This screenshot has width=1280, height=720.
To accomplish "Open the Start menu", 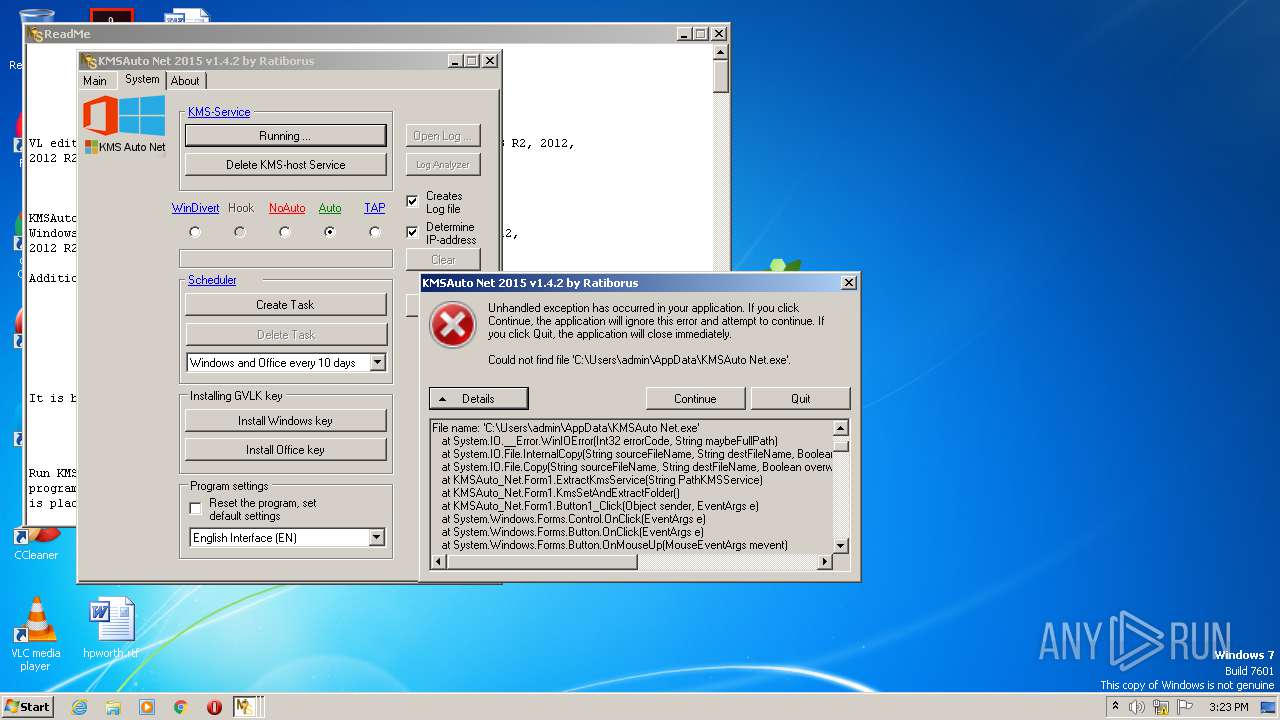I will (27, 707).
